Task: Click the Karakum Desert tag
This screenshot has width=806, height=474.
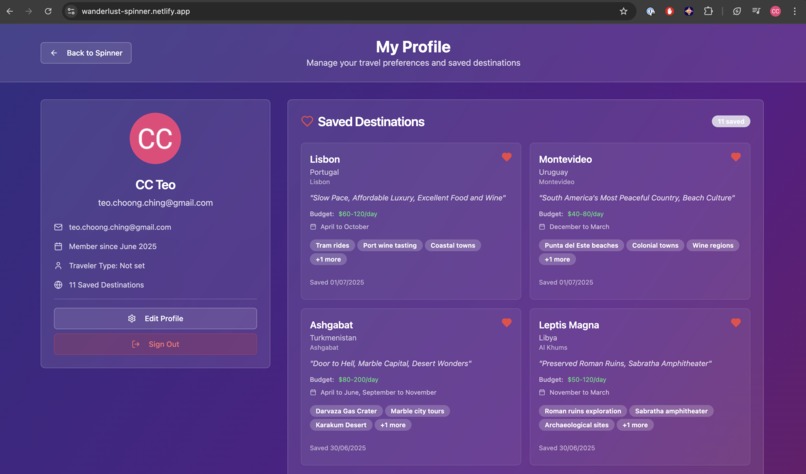Action: [341, 425]
